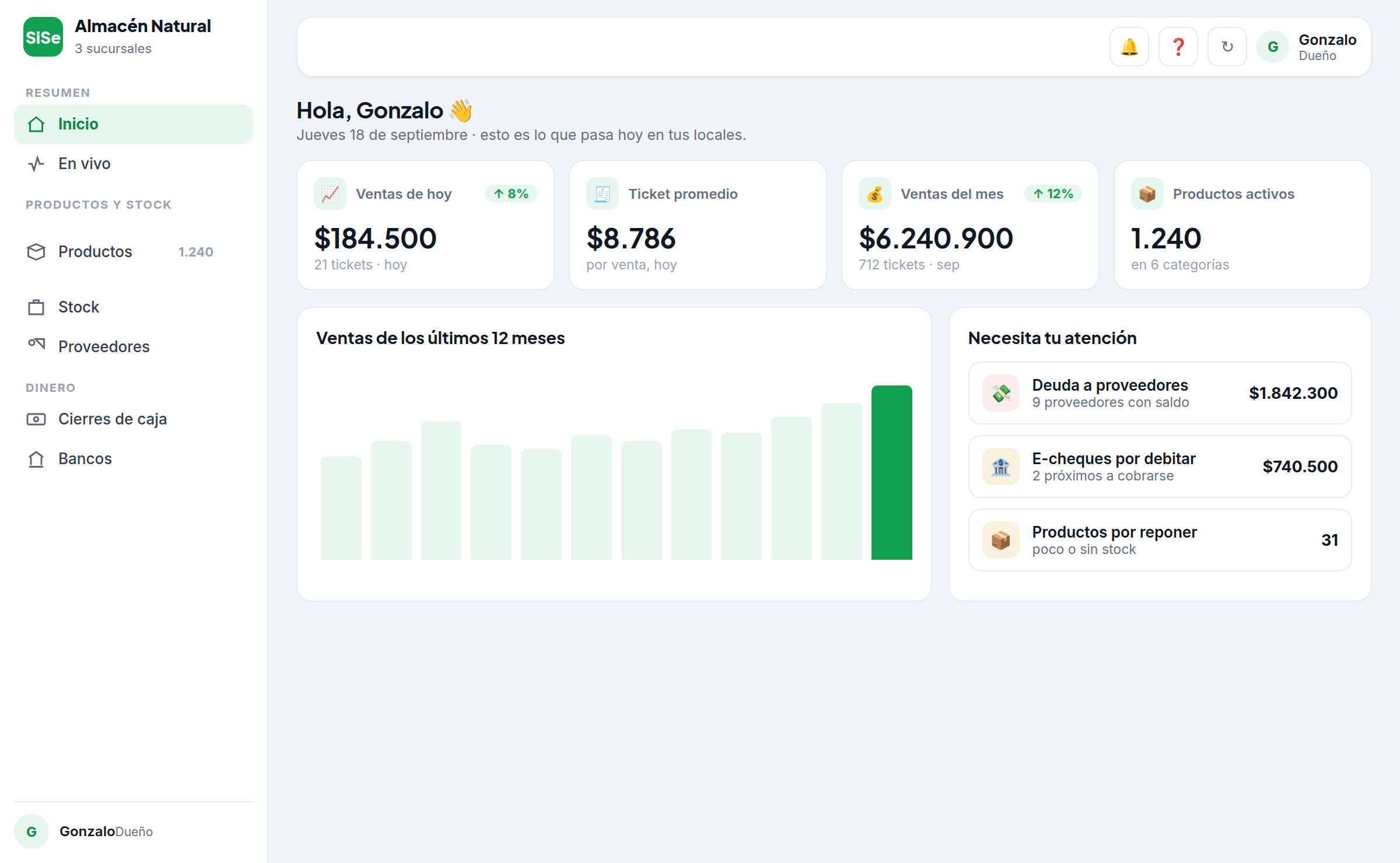The image size is (1400, 863).
Task: Open notifications bell icon
Action: [x=1129, y=47]
